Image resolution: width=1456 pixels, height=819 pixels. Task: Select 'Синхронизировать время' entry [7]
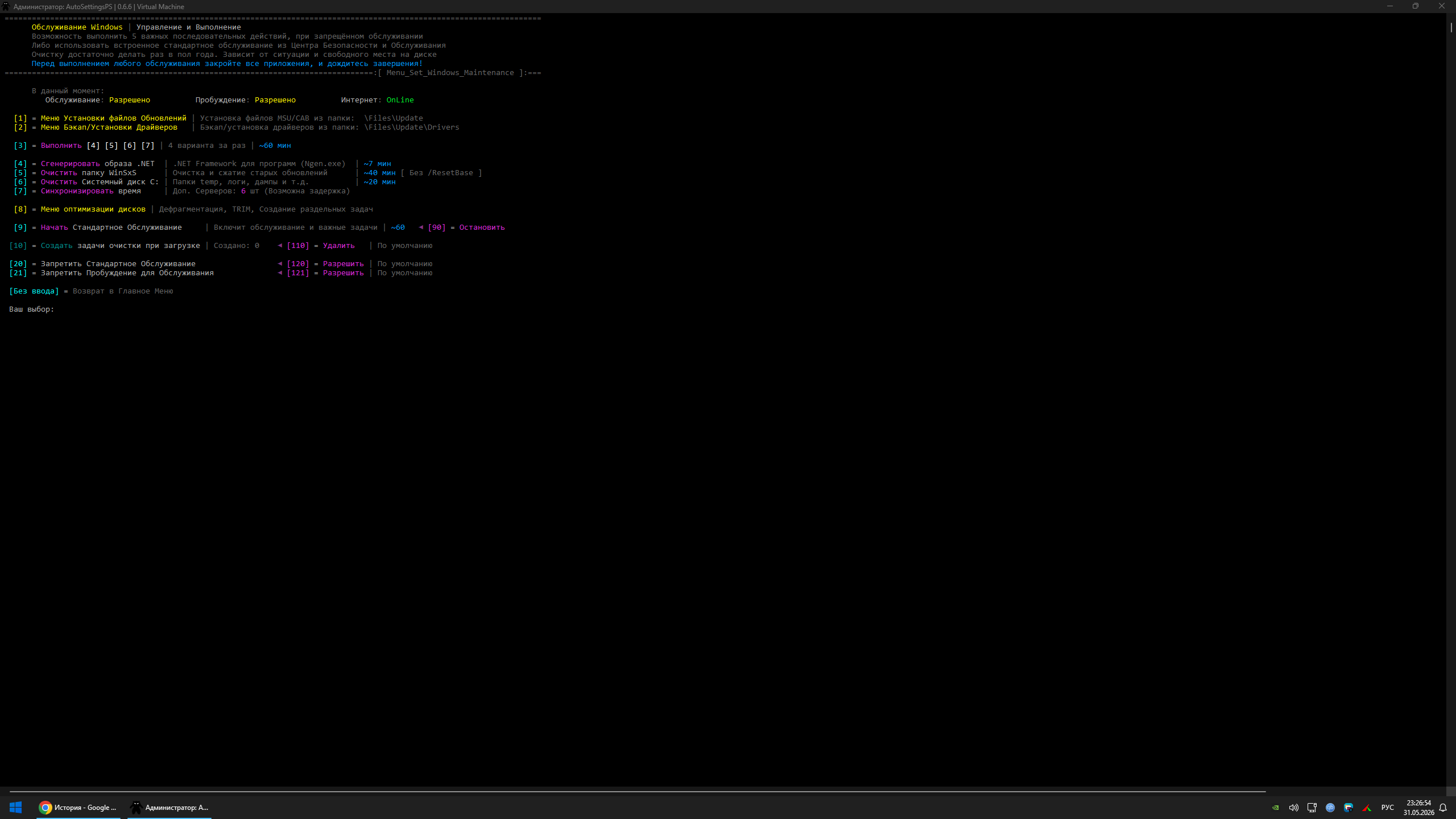[x=91, y=191]
